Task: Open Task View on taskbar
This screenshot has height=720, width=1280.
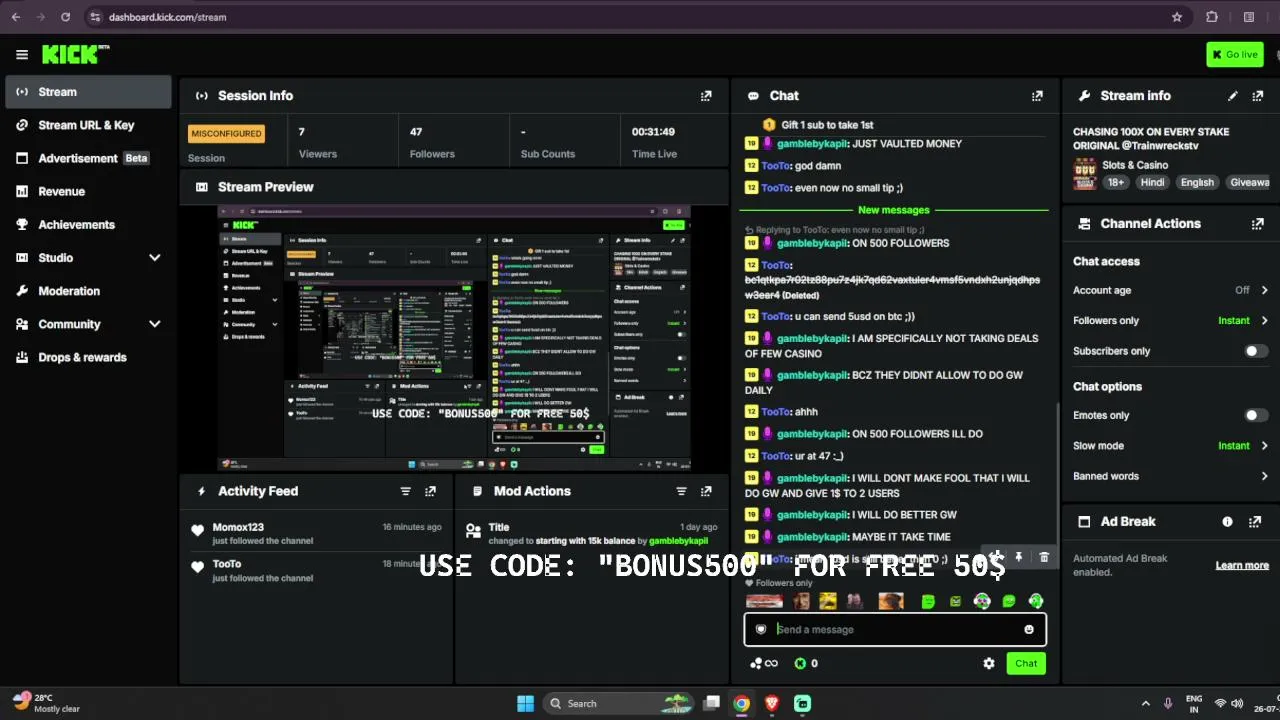Action: (711, 703)
